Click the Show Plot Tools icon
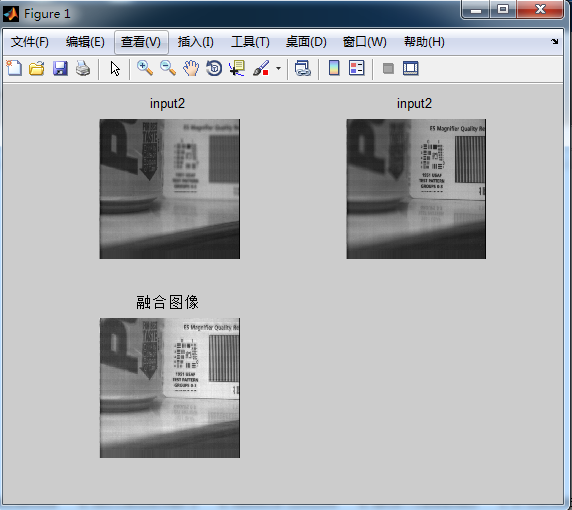The width and height of the screenshot is (572, 510). click(410, 68)
